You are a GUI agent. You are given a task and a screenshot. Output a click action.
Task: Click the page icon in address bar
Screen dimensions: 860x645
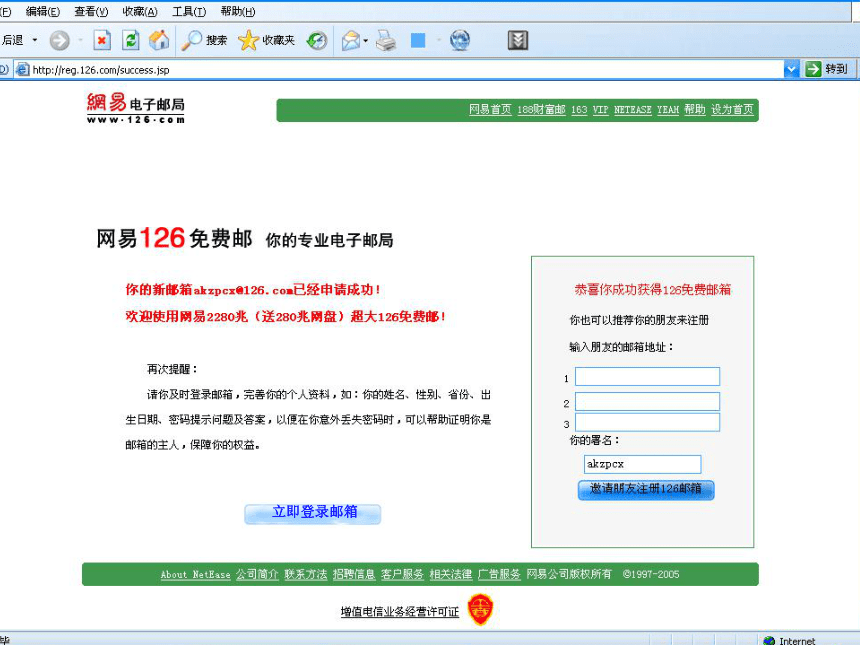coord(22,70)
